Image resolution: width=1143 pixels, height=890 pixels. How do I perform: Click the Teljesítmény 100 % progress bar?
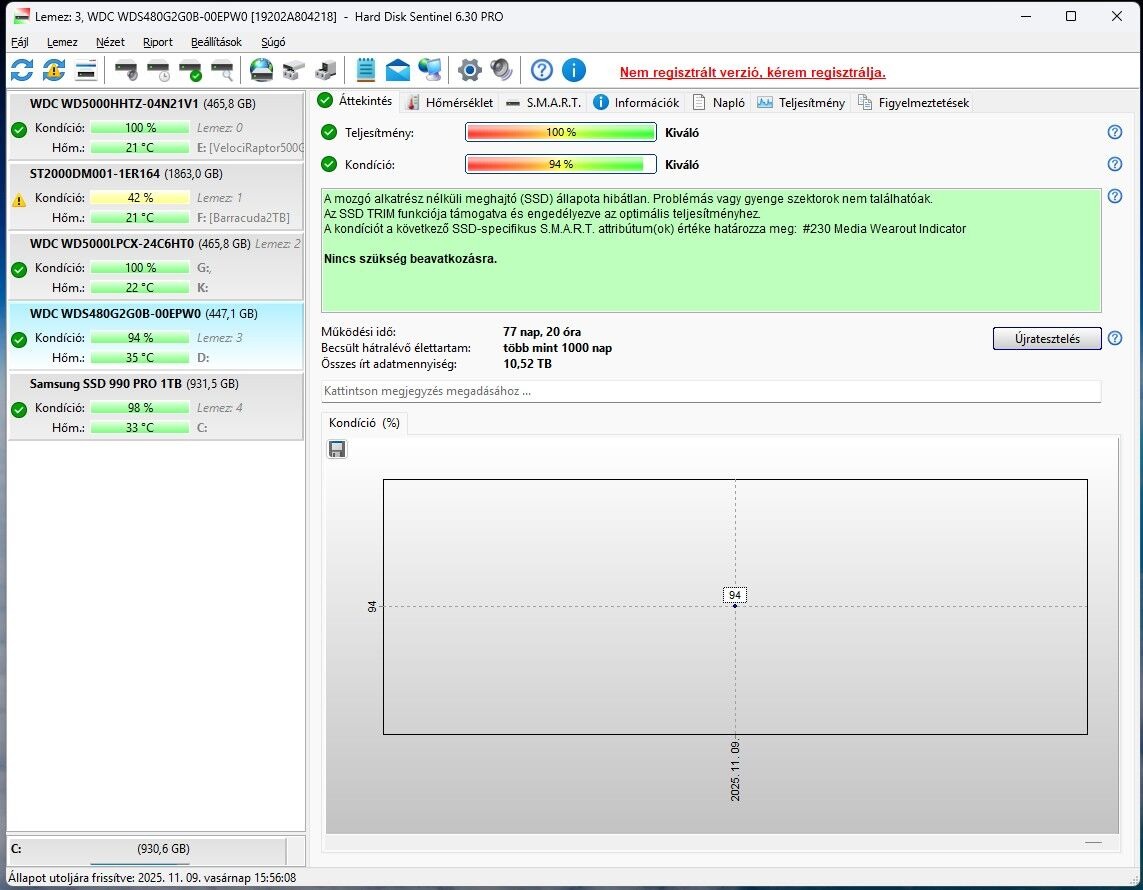coord(561,132)
